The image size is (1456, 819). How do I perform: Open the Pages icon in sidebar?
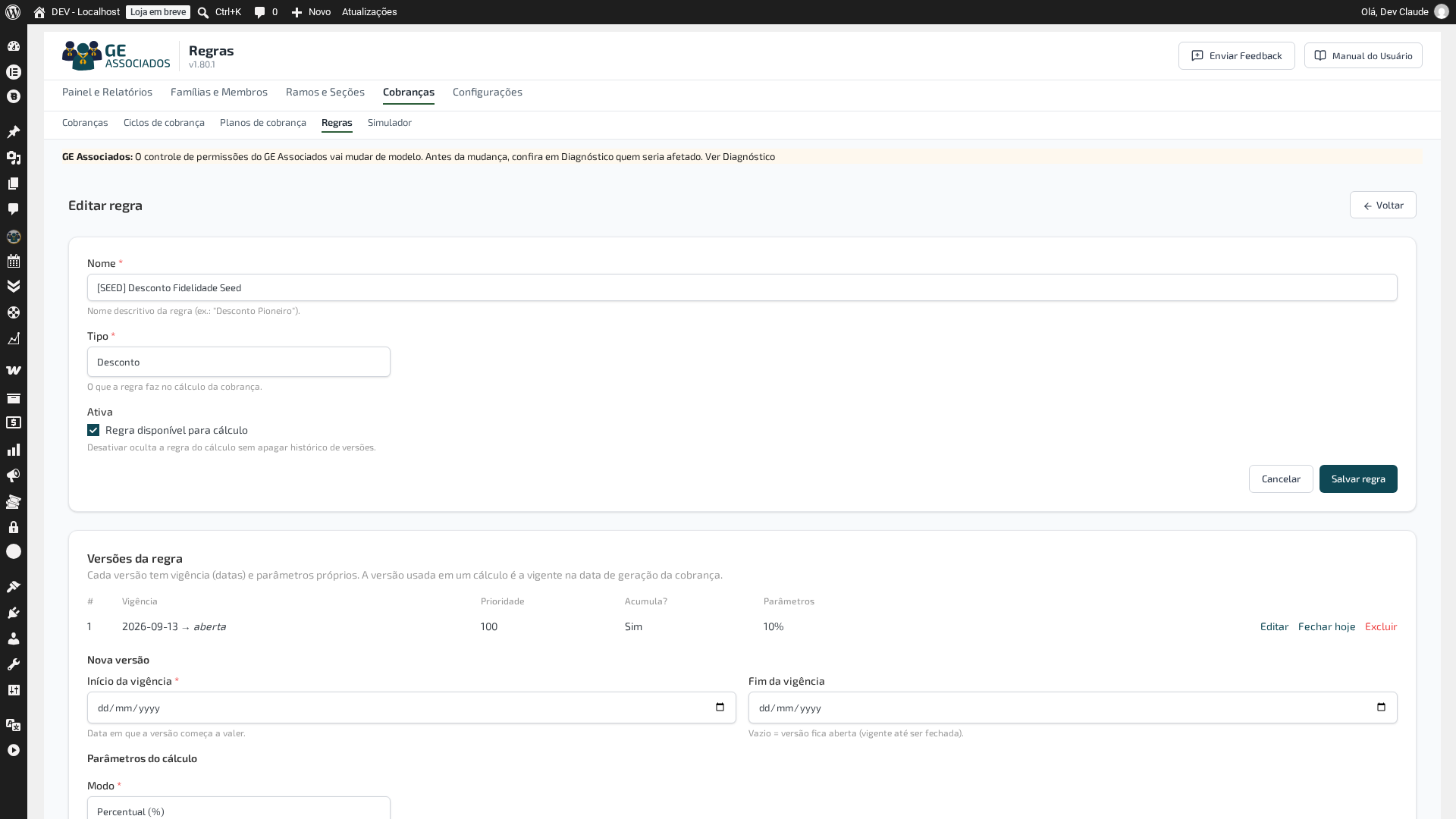[x=14, y=184]
